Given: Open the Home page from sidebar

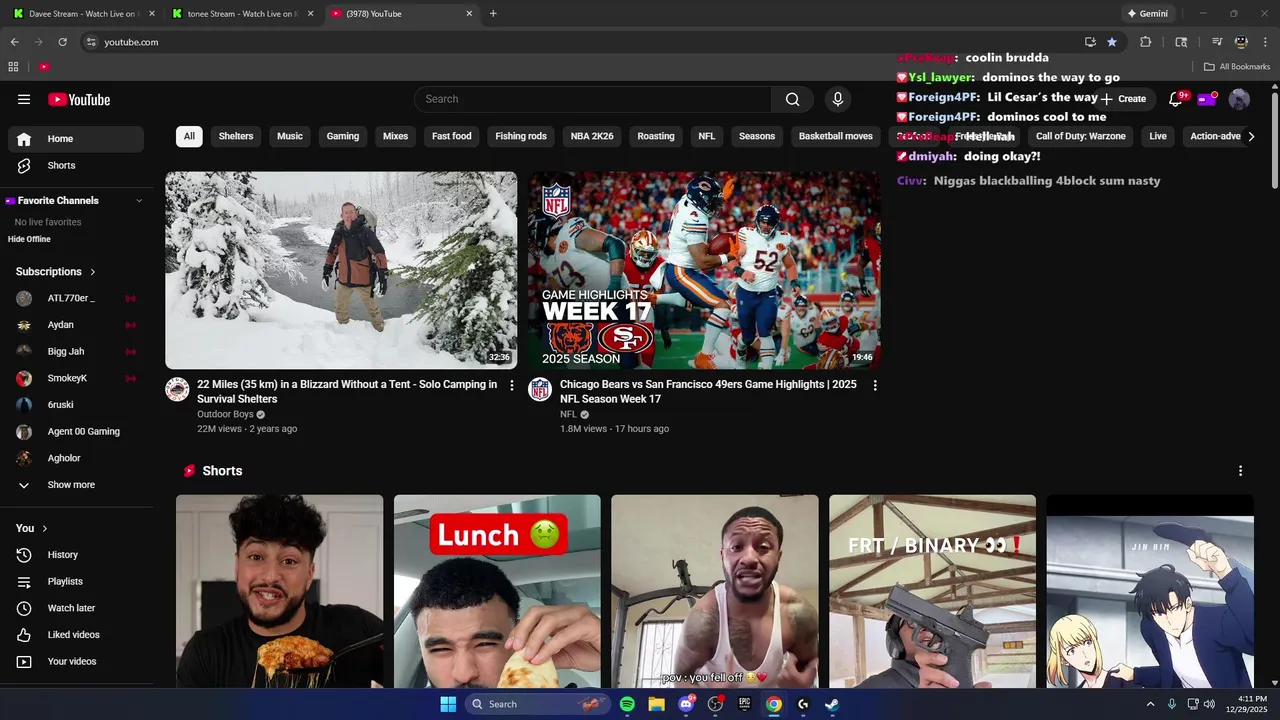Looking at the screenshot, I should tap(75, 139).
